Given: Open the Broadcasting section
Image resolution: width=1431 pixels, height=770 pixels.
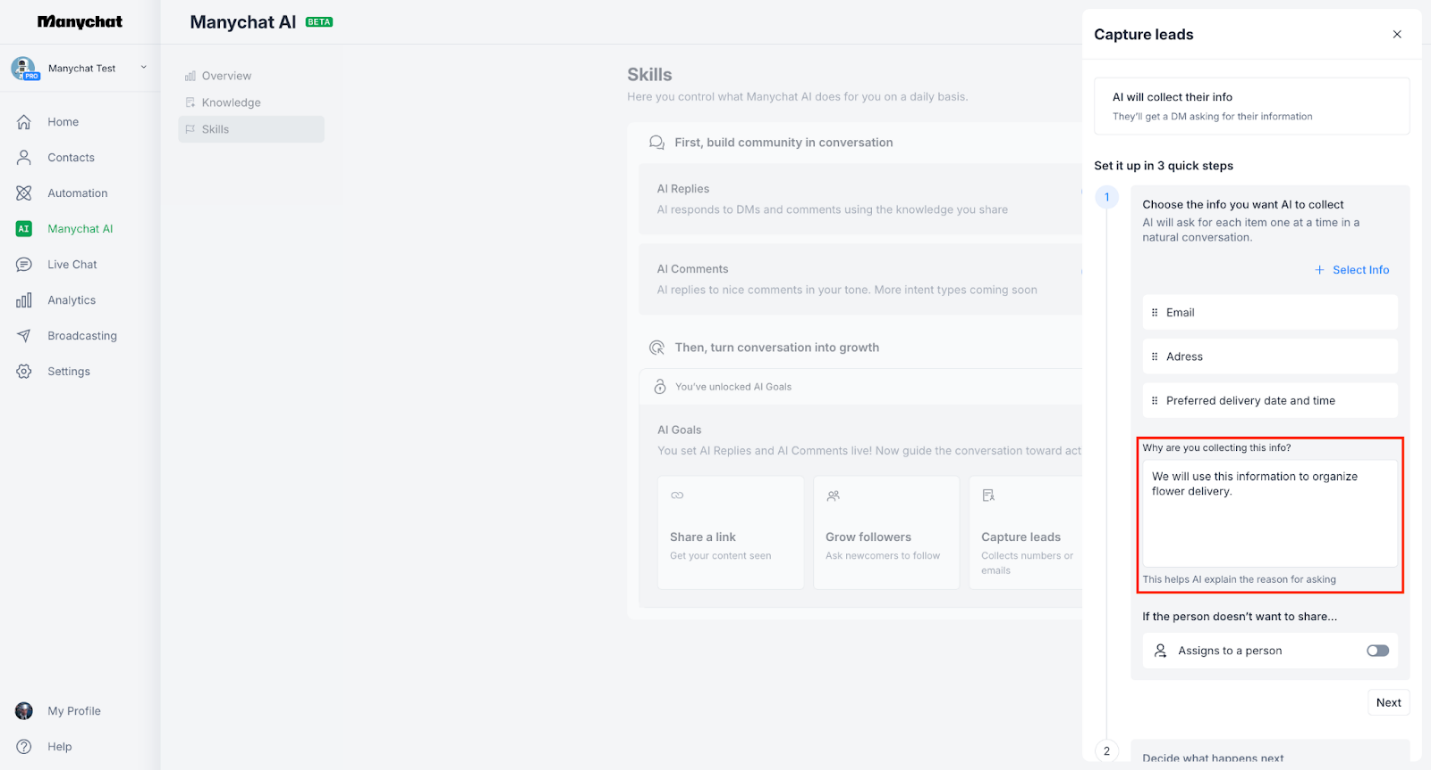Looking at the screenshot, I should pyautogui.click(x=81, y=335).
